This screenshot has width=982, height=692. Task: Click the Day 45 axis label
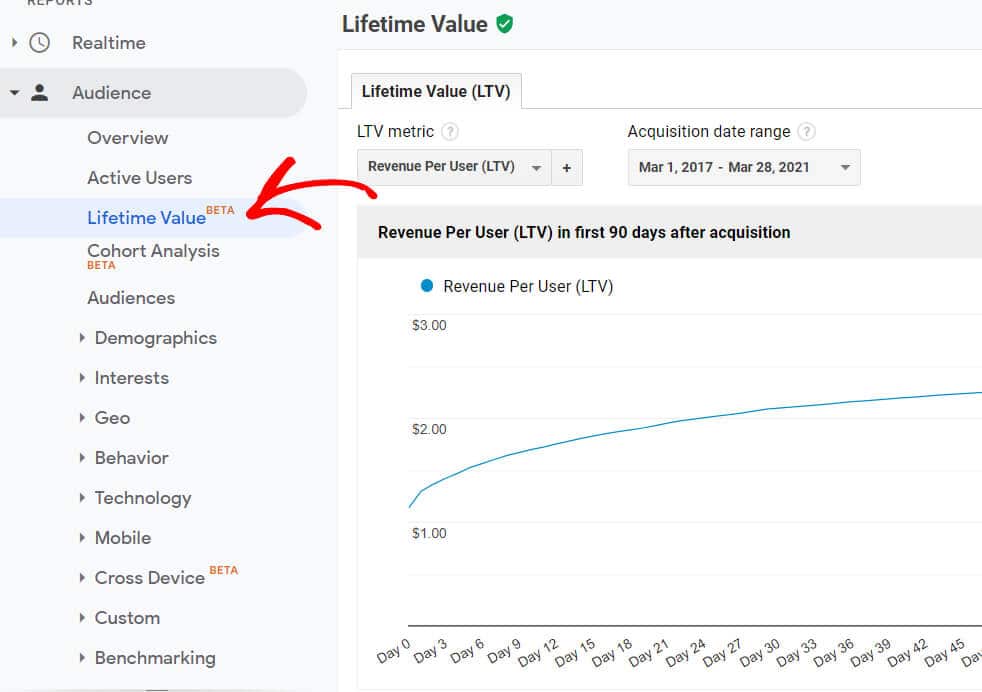[x=944, y=653]
